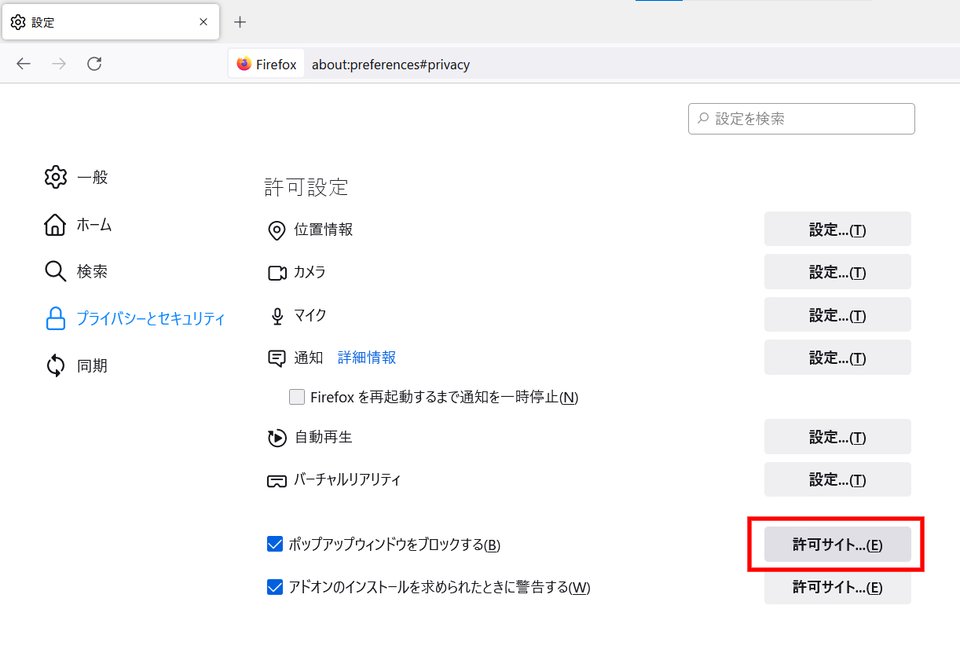Open 設定 for バーチャルリアリティ permissions

(837, 479)
